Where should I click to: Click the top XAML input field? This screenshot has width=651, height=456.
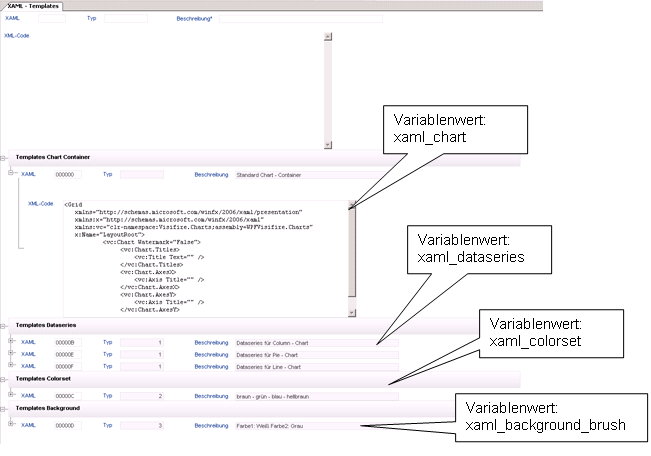point(52,18)
